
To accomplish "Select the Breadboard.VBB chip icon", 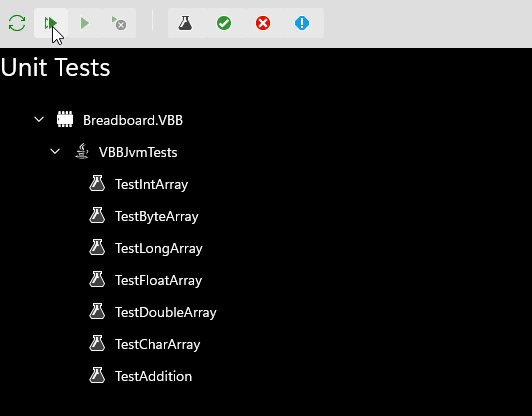I will click(65, 119).
